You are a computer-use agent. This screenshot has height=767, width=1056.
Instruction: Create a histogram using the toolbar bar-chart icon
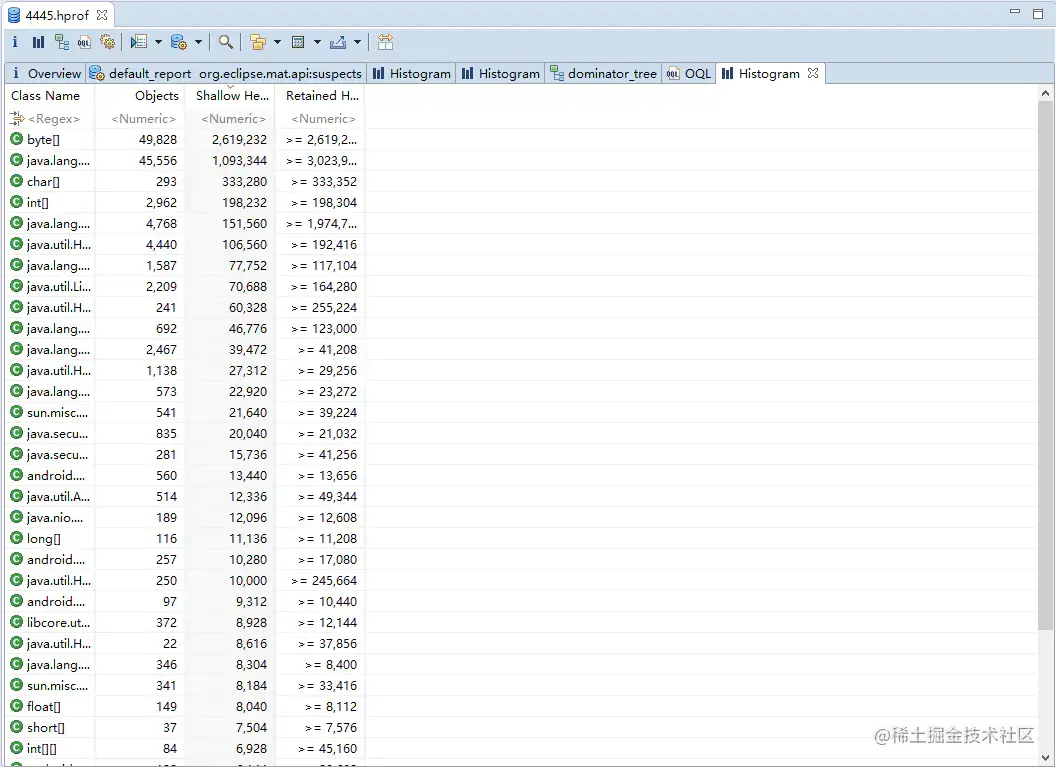(x=38, y=42)
